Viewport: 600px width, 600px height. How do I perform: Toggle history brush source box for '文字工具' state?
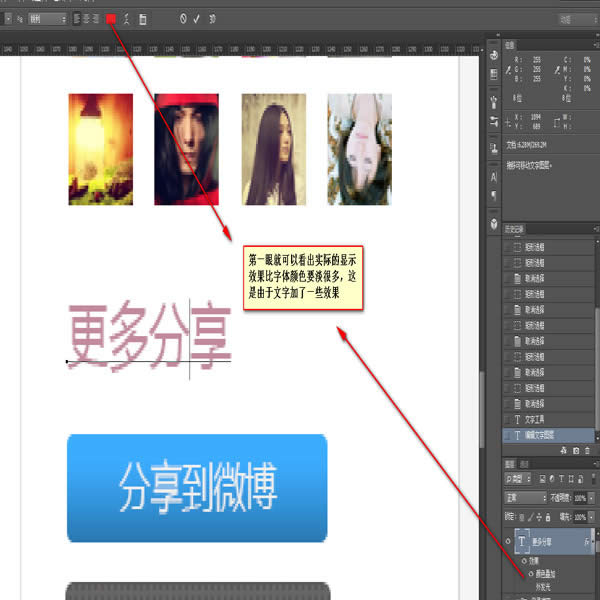(x=507, y=419)
